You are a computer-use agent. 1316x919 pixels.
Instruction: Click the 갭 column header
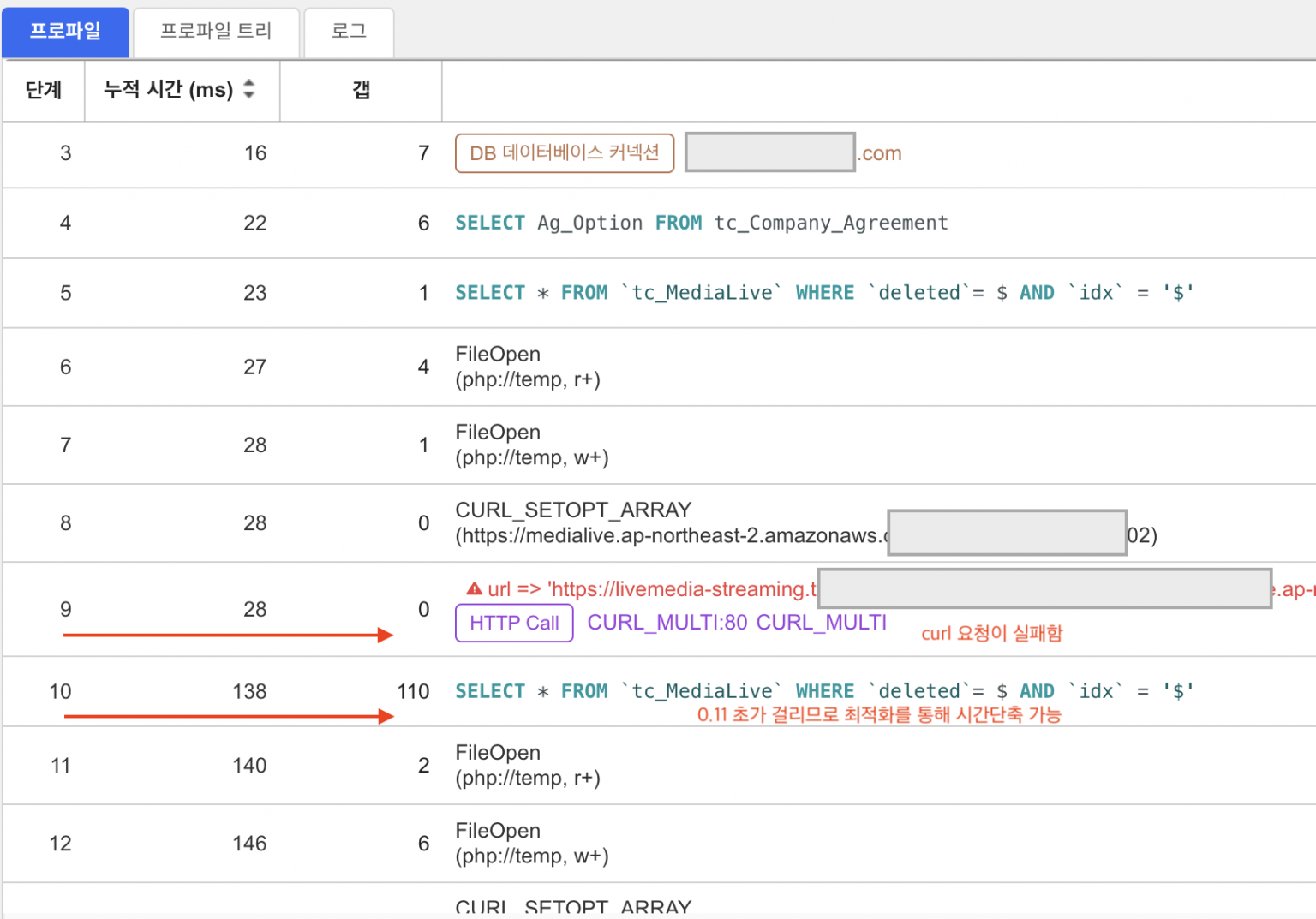pyautogui.click(x=361, y=90)
